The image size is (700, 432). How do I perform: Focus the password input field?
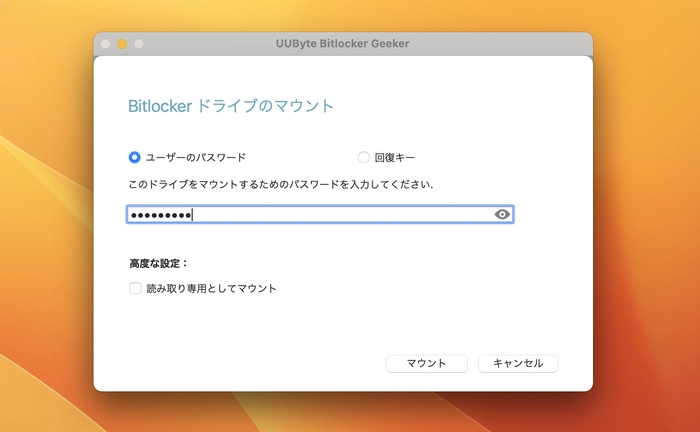(320, 215)
